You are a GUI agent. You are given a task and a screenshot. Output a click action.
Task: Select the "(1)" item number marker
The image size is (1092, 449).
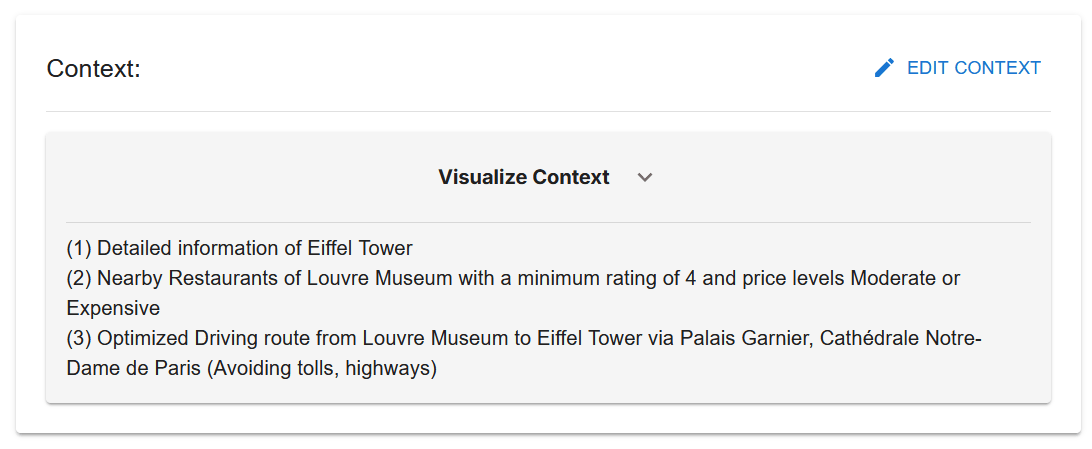coord(79,248)
